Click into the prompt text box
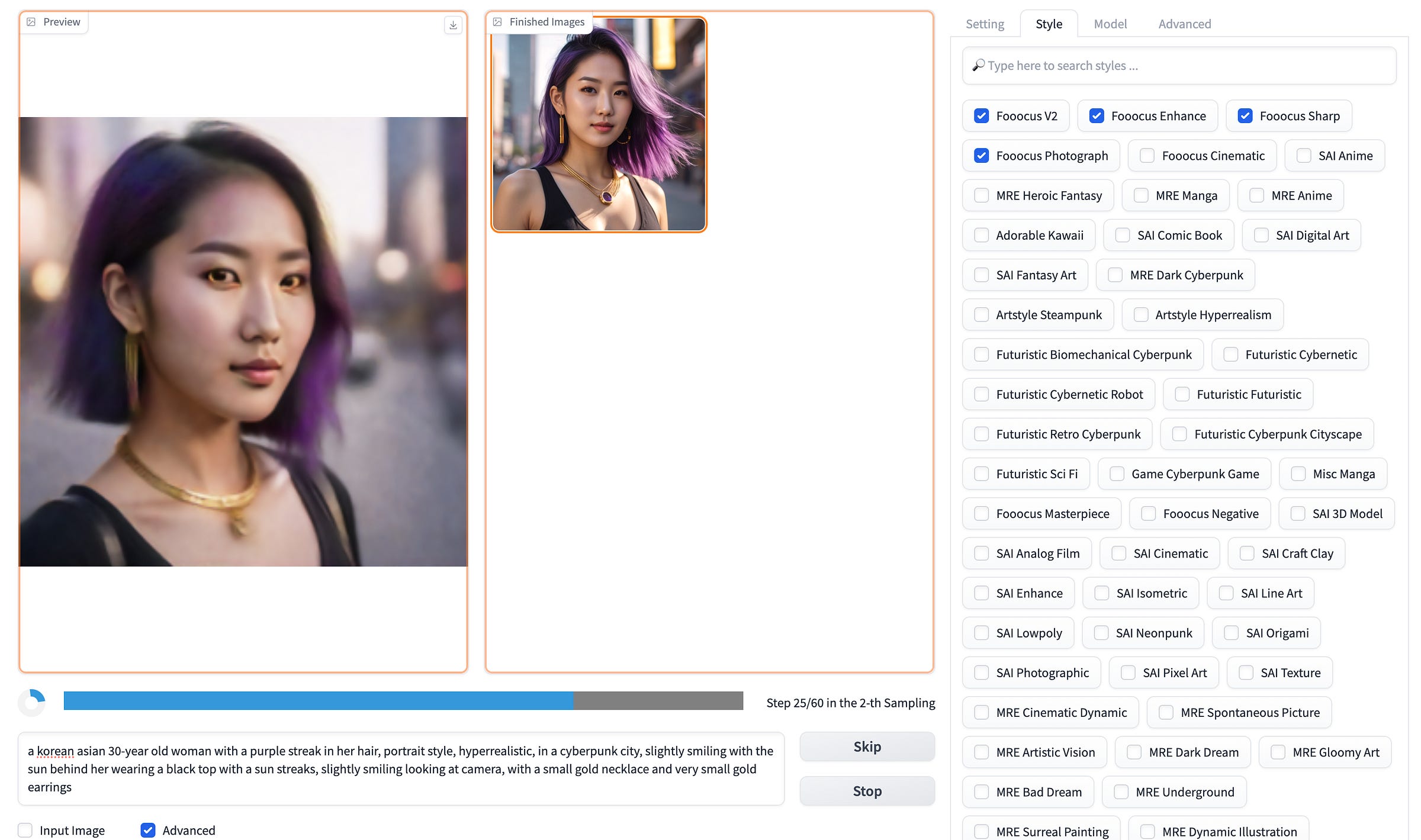This screenshot has height=840, width=1421. click(x=401, y=768)
